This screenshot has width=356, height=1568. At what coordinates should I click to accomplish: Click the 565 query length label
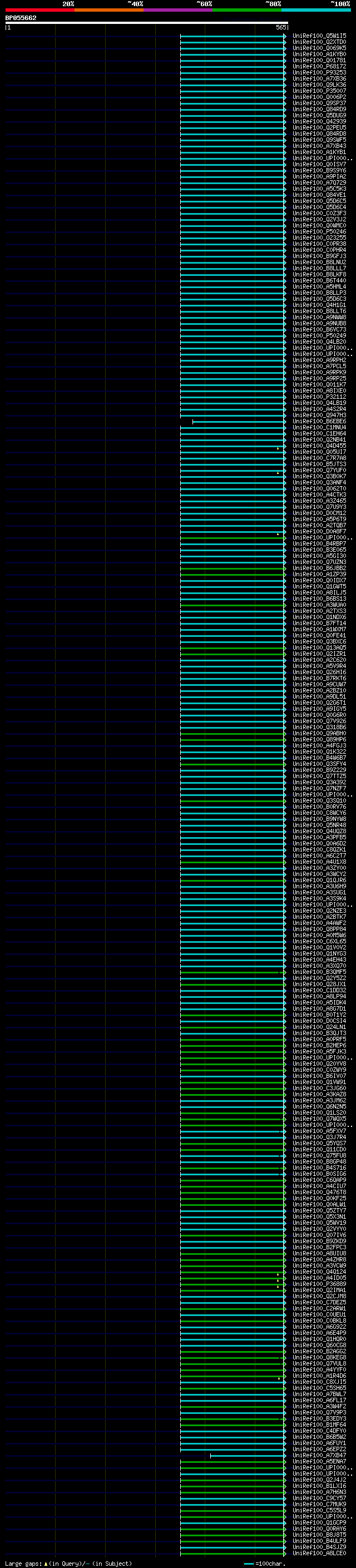point(280,27)
